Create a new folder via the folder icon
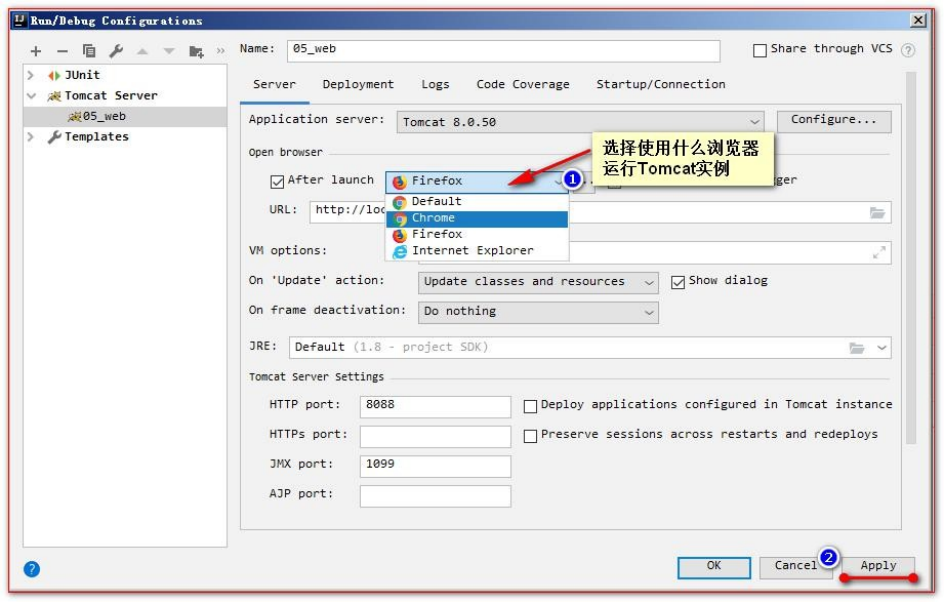The image size is (945, 602). click(x=196, y=51)
